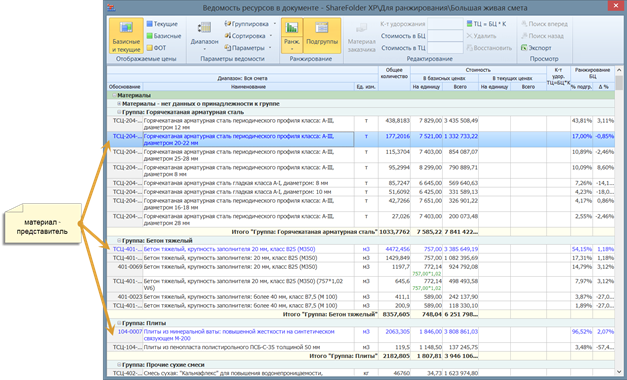627x380 pixels.
Task: Click Поиск вперед search button
Action: click(544, 24)
